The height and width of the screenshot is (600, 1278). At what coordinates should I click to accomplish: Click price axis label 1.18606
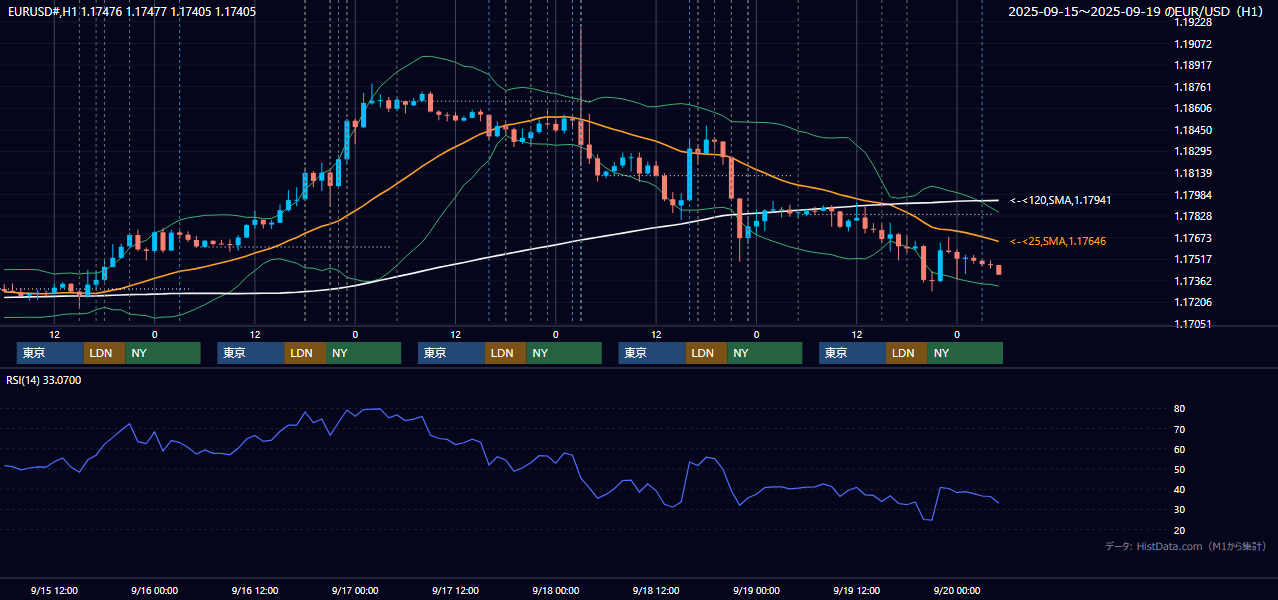1194,108
